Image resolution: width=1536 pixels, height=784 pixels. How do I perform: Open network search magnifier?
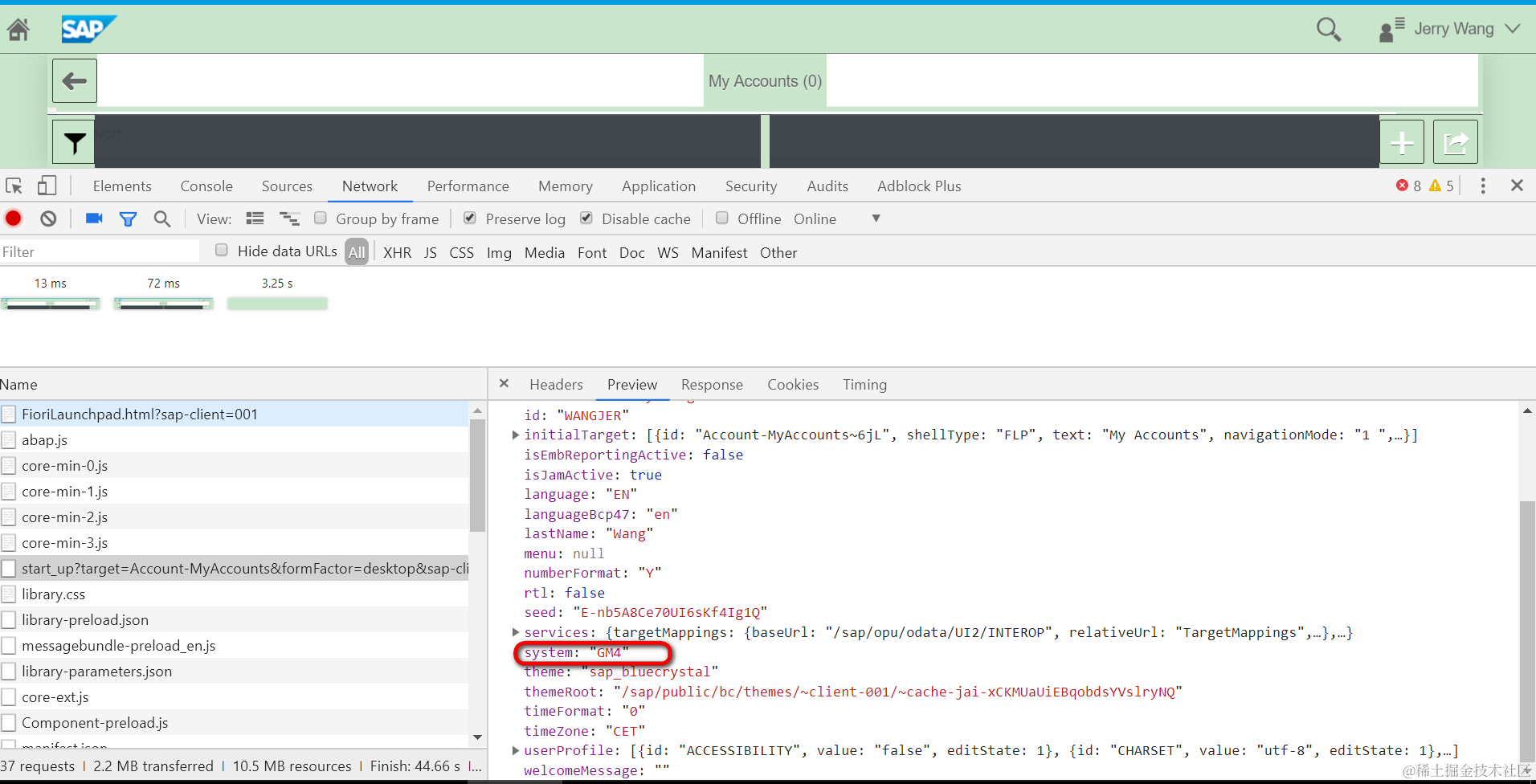pyautogui.click(x=162, y=218)
